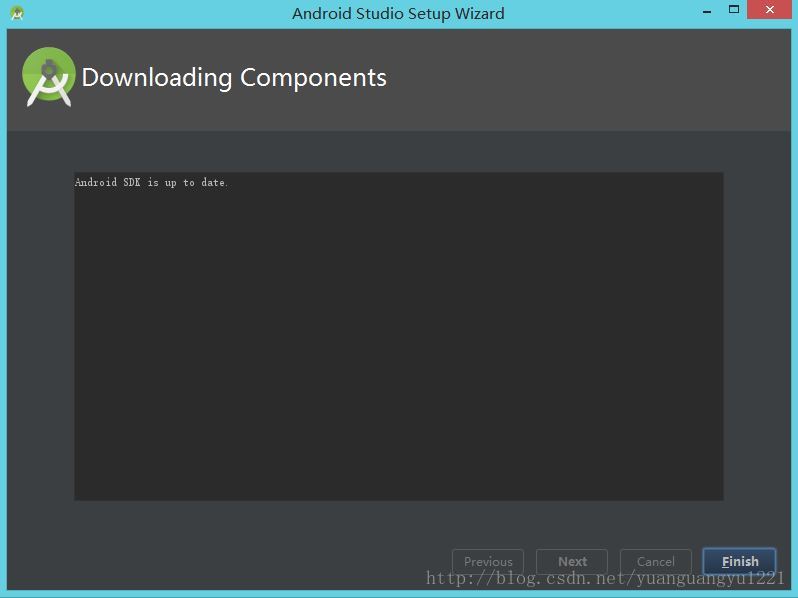Minimize the Setup Wizard window
The width and height of the screenshot is (798, 598).
[707, 11]
